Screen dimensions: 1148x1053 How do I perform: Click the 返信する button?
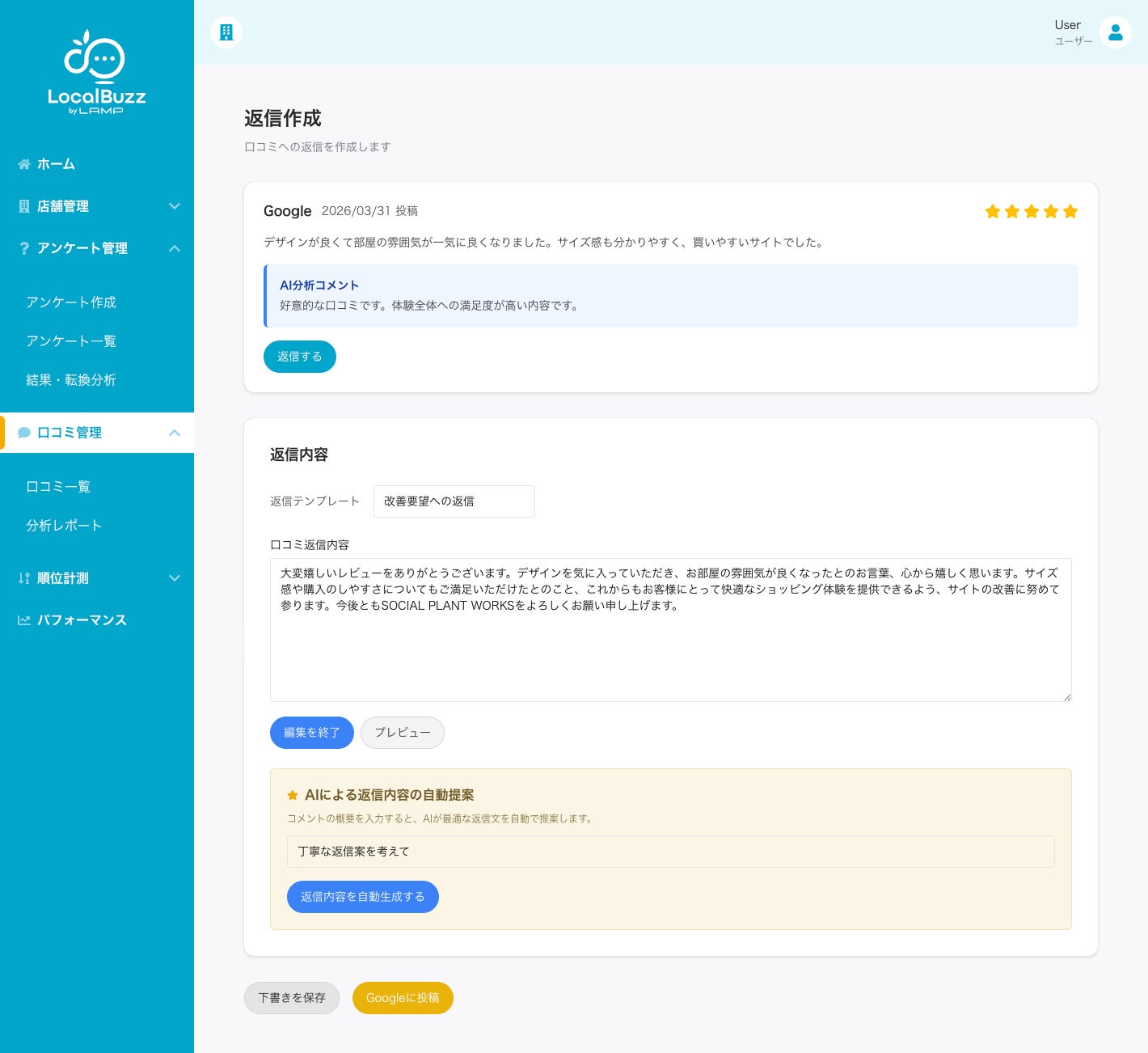tap(300, 357)
